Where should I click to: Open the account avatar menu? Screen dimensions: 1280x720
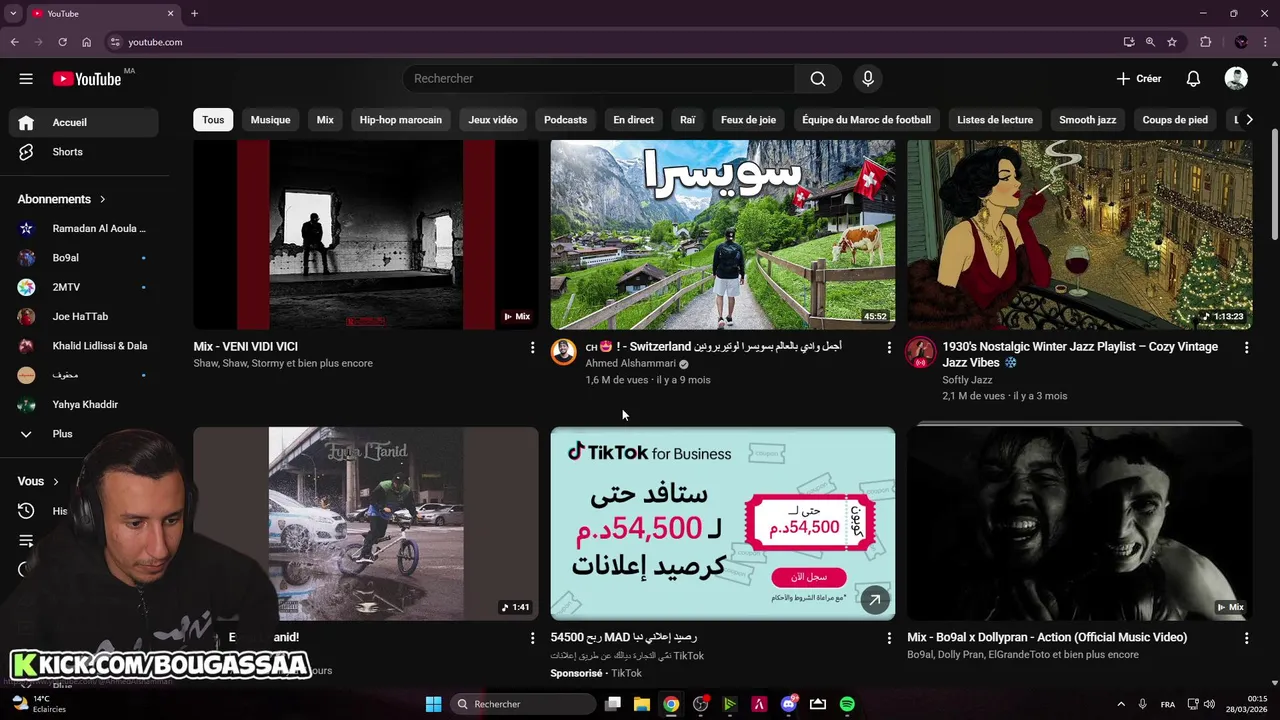point(1236,79)
